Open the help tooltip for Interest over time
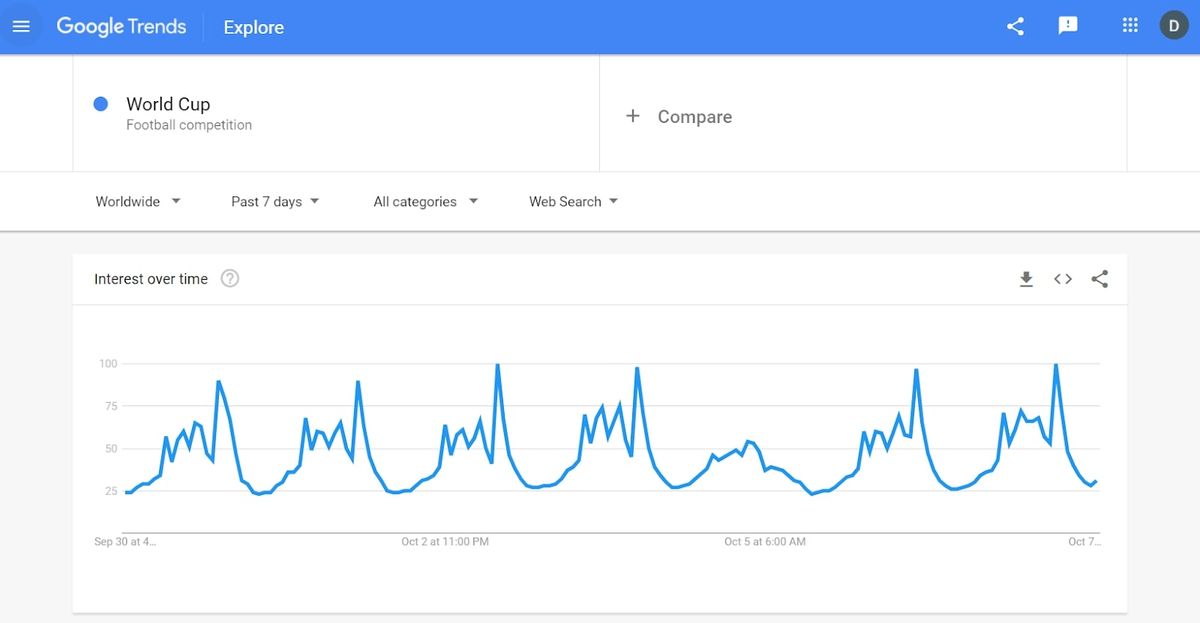The width and height of the screenshot is (1200, 623). click(x=229, y=278)
